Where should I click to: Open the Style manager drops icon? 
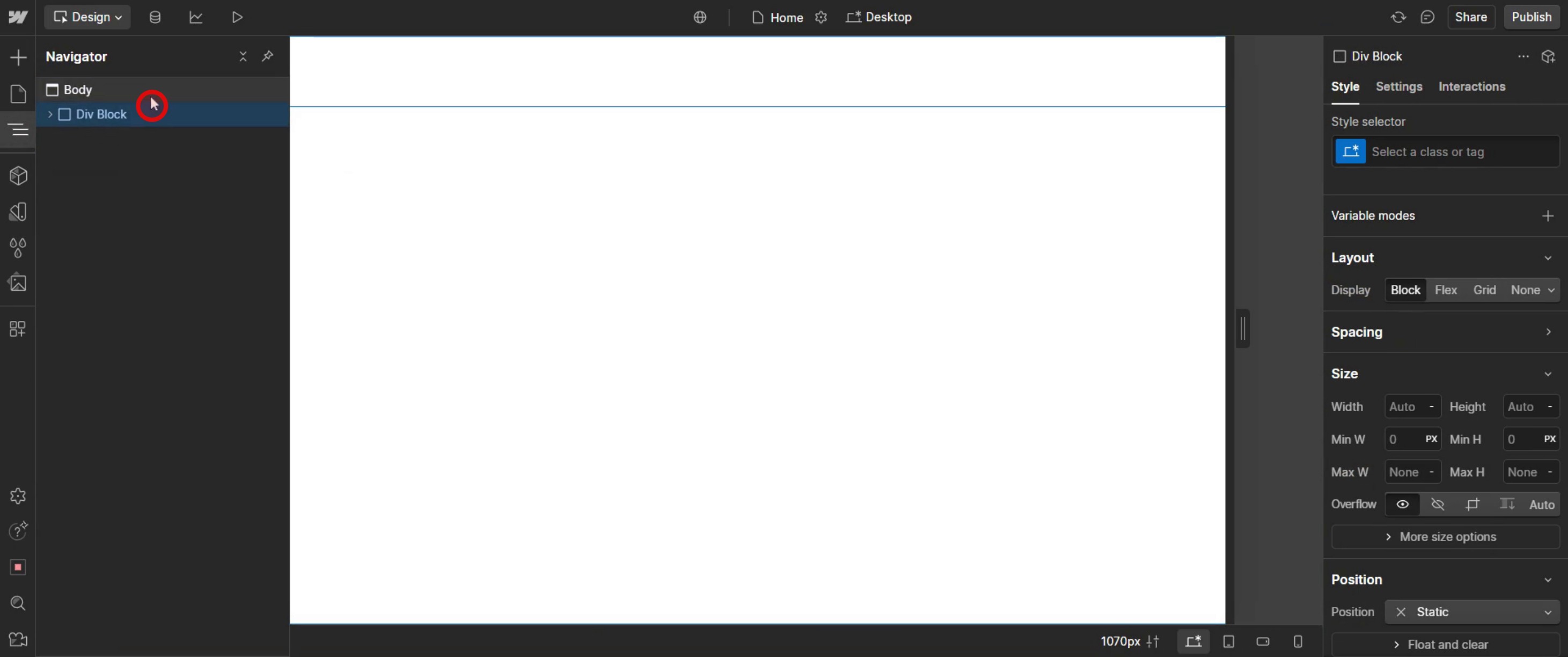18,248
